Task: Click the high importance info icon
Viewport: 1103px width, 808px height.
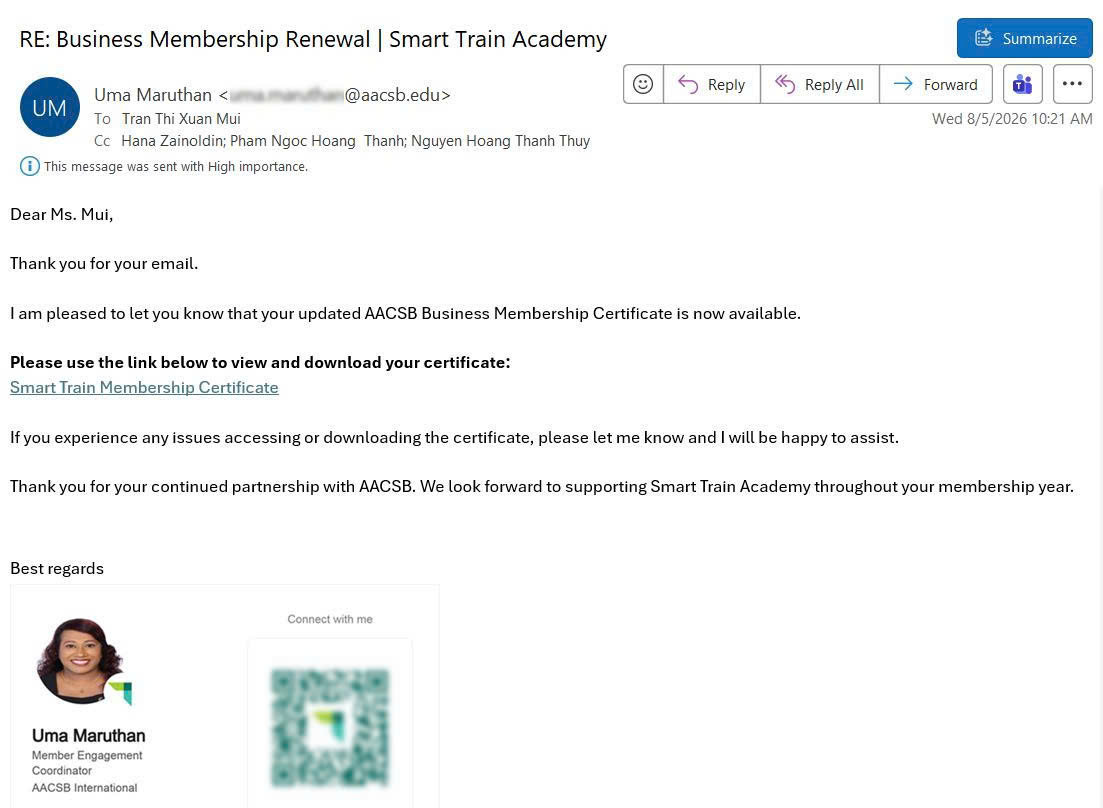Action: [29, 167]
